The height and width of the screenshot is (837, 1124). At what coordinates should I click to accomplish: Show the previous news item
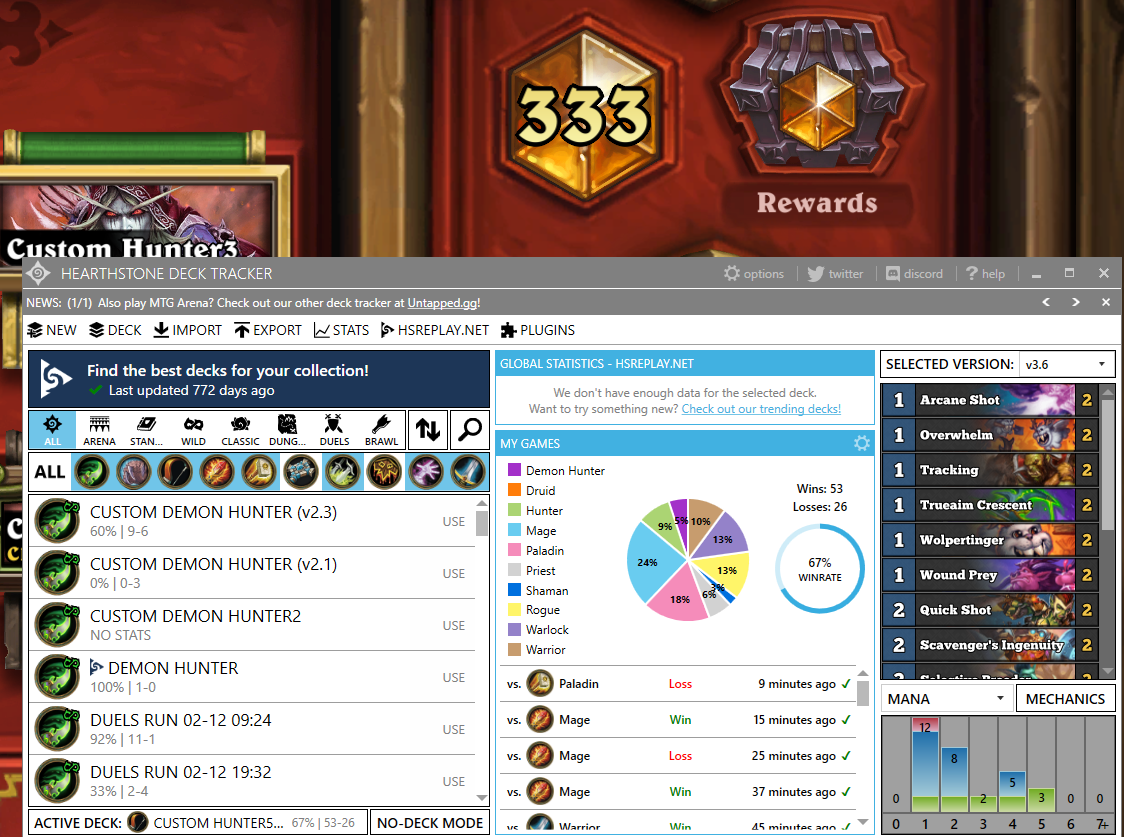pyautogui.click(x=1046, y=302)
